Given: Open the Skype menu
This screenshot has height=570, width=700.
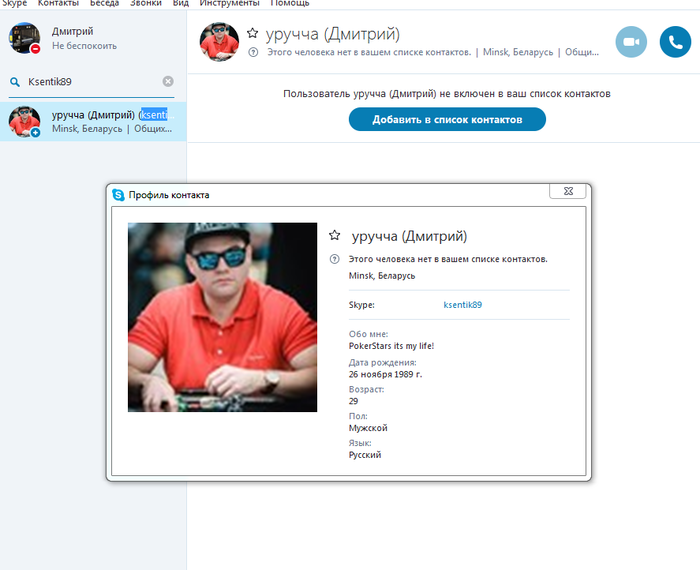Looking at the screenshot, I should (14, 3).
